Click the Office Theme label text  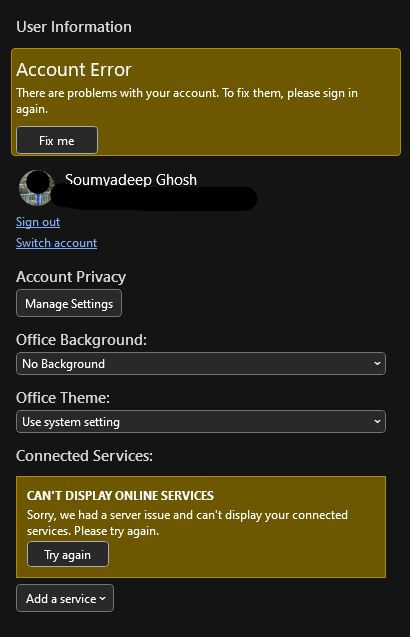(x=63, y=398)
